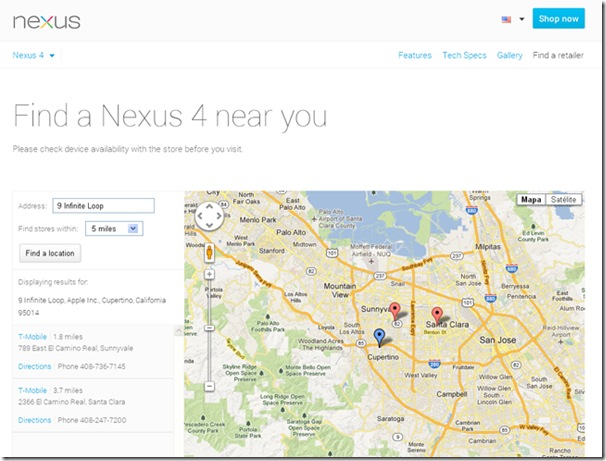Click the blue marker near Cupertino

pyautogui.click(x=380, y=338)
